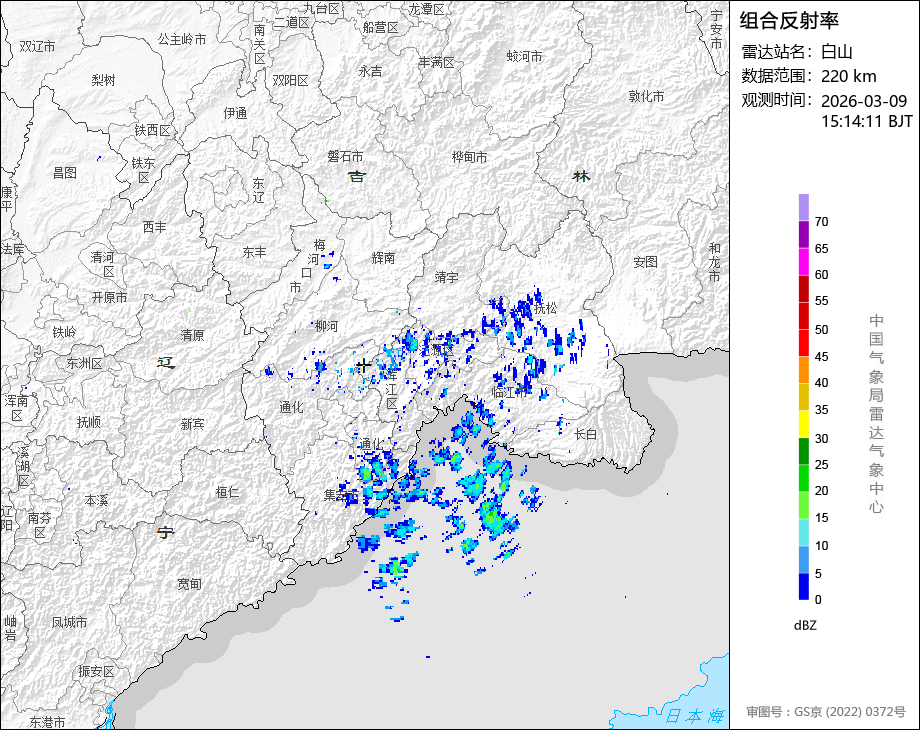Select the 组合反射率 title text
The image size is (920, 730).
(x=789, y=20)
